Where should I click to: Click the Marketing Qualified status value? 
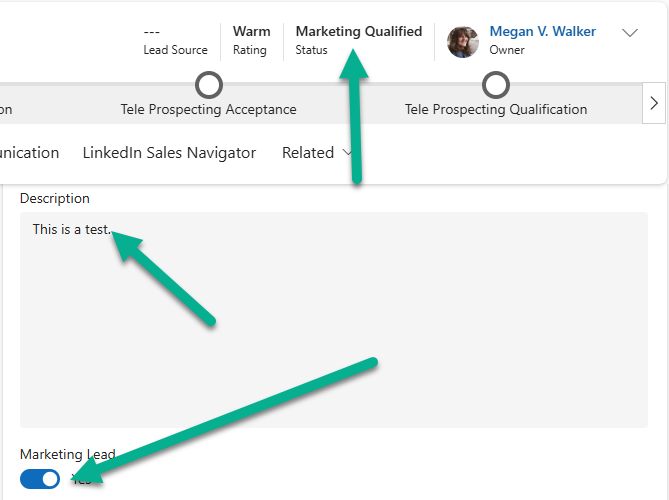pyautogui.click(x=358, y=32)
